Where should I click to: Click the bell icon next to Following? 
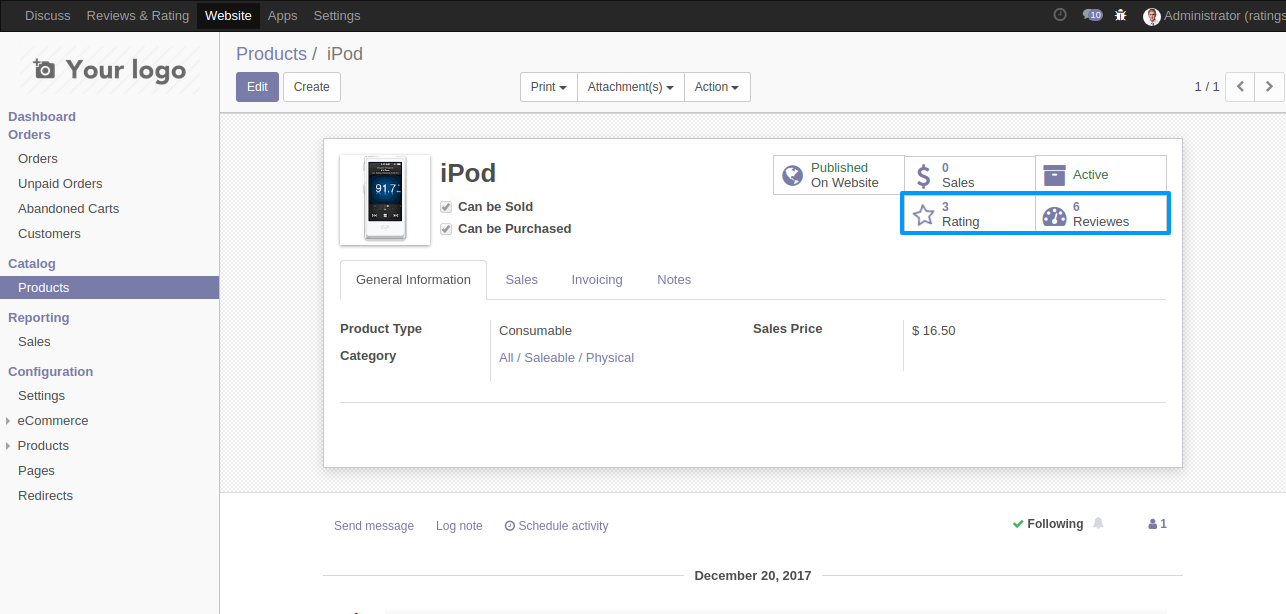[x=1099, y=524]
